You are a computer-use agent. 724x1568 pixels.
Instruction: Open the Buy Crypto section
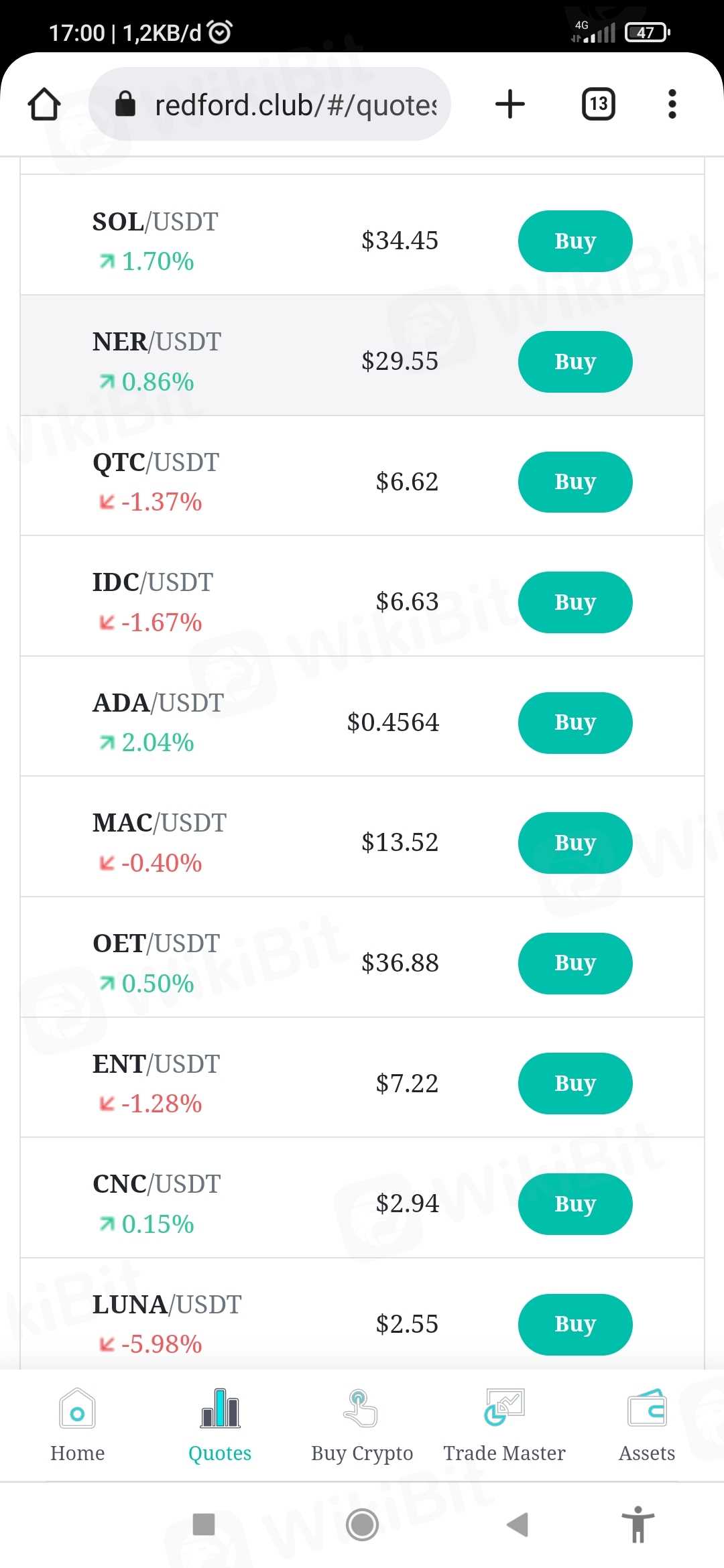pos(362,1425)
